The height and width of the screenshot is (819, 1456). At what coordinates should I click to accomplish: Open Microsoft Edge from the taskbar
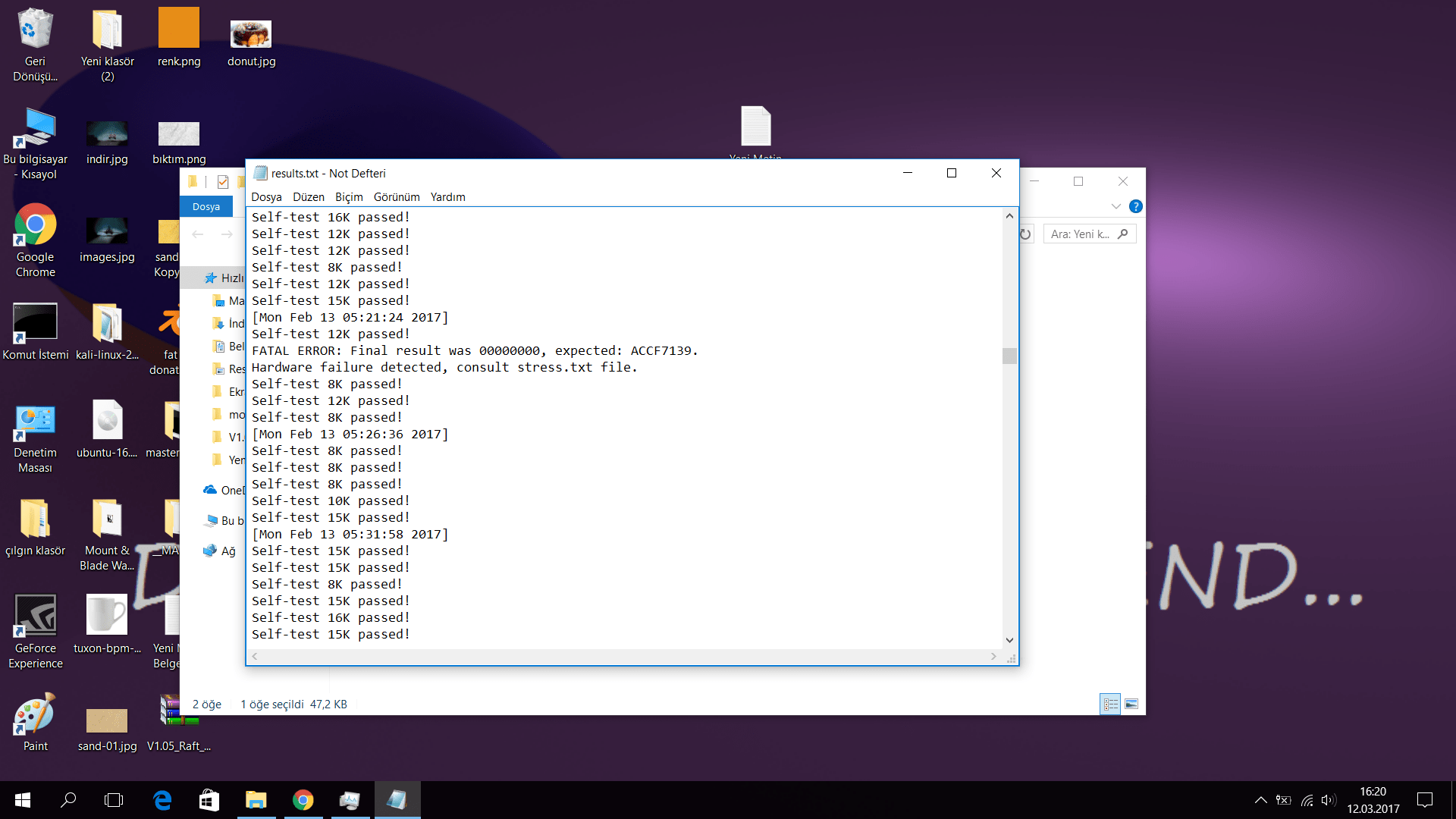tap(162, 800)
